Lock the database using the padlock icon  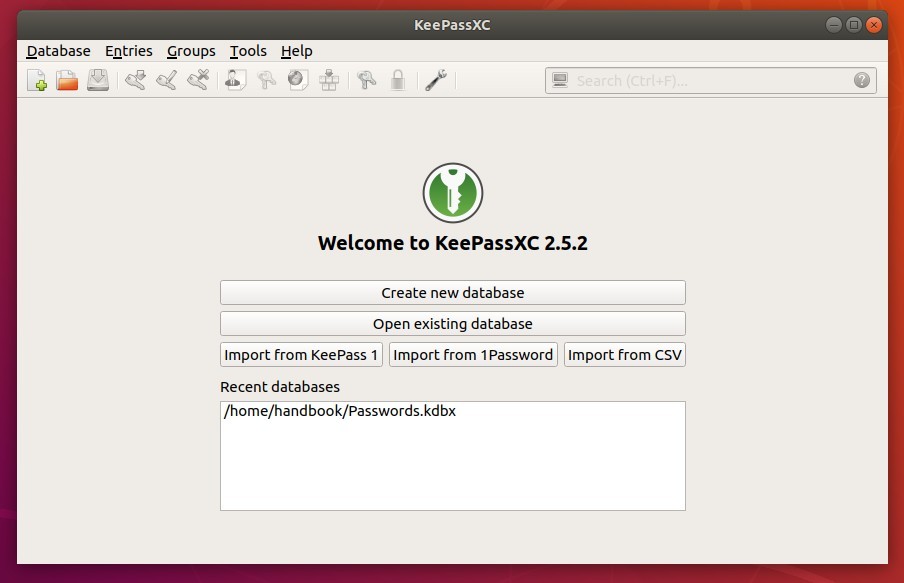(x=397, y=80)
